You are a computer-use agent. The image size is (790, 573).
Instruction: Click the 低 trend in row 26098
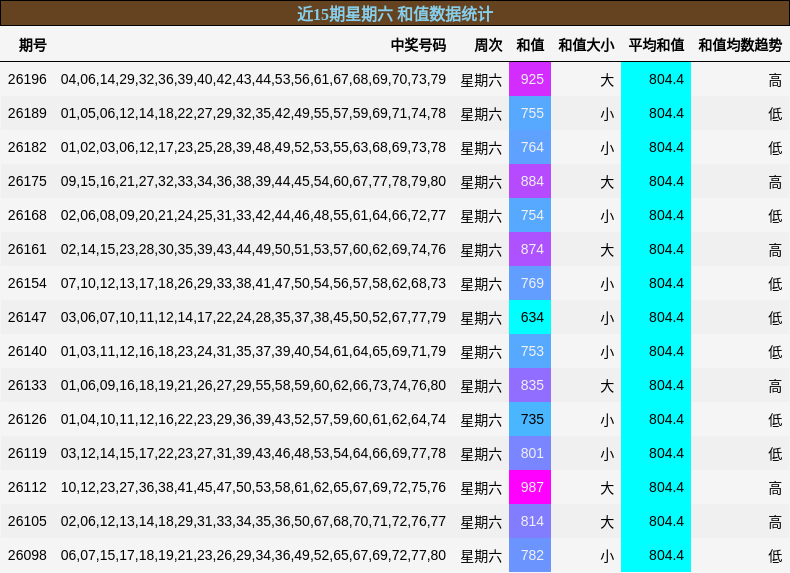[775, 556]
